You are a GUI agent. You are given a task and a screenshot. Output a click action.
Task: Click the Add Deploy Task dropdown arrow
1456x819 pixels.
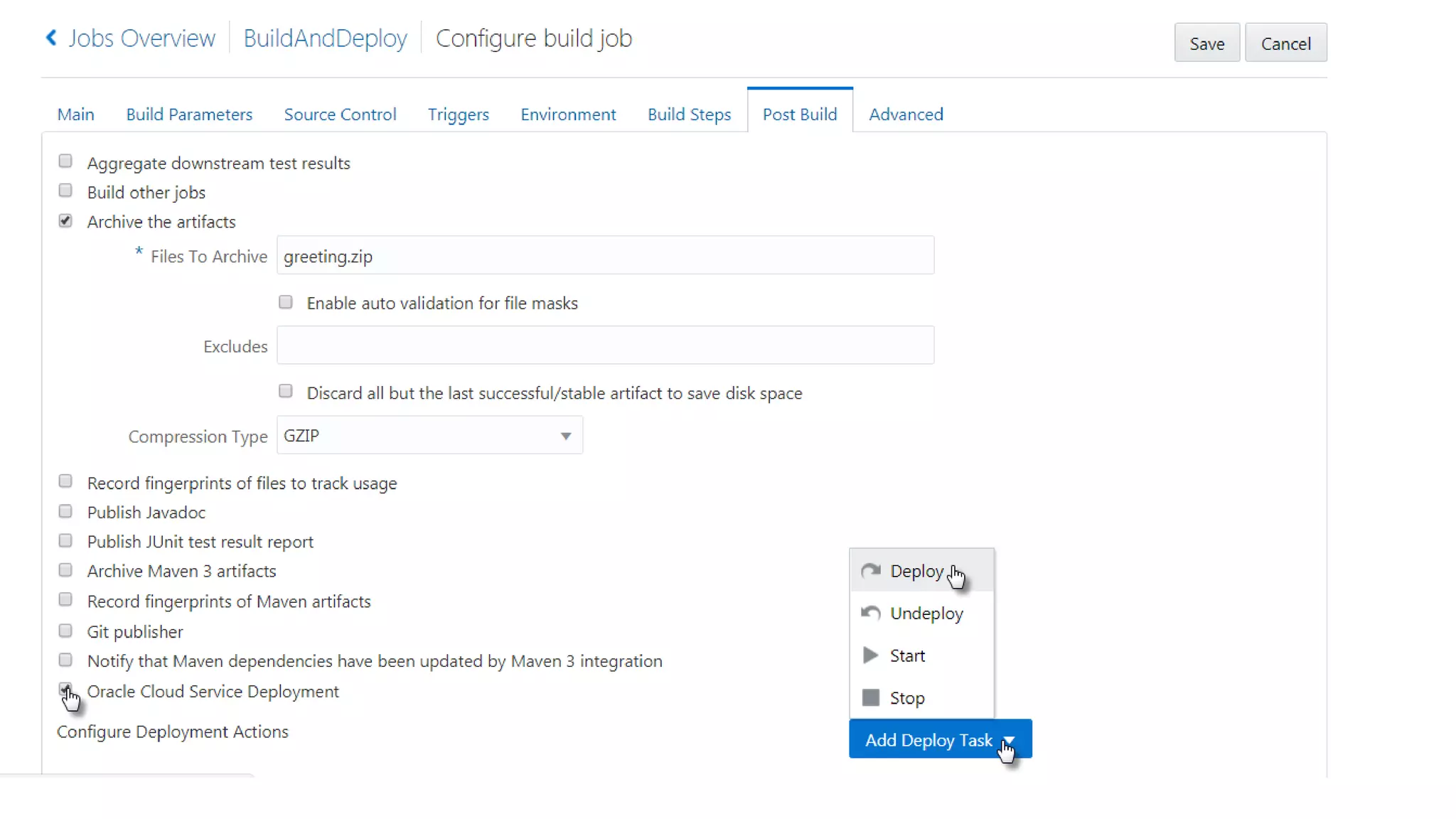[x=1008, y=740]
